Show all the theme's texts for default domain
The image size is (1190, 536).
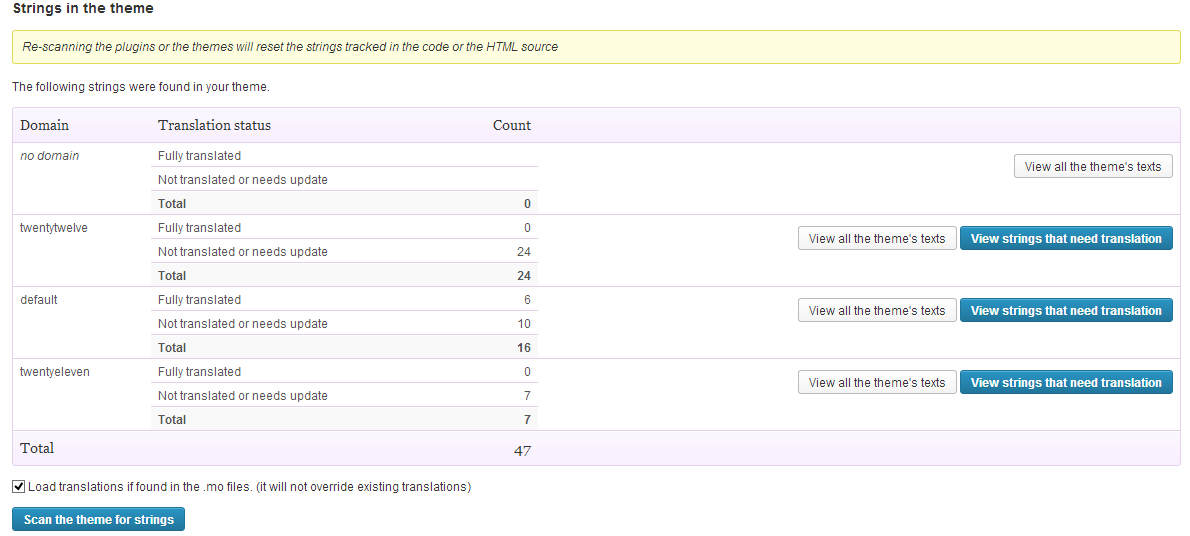pyautogui.click(x=876, y=311)
